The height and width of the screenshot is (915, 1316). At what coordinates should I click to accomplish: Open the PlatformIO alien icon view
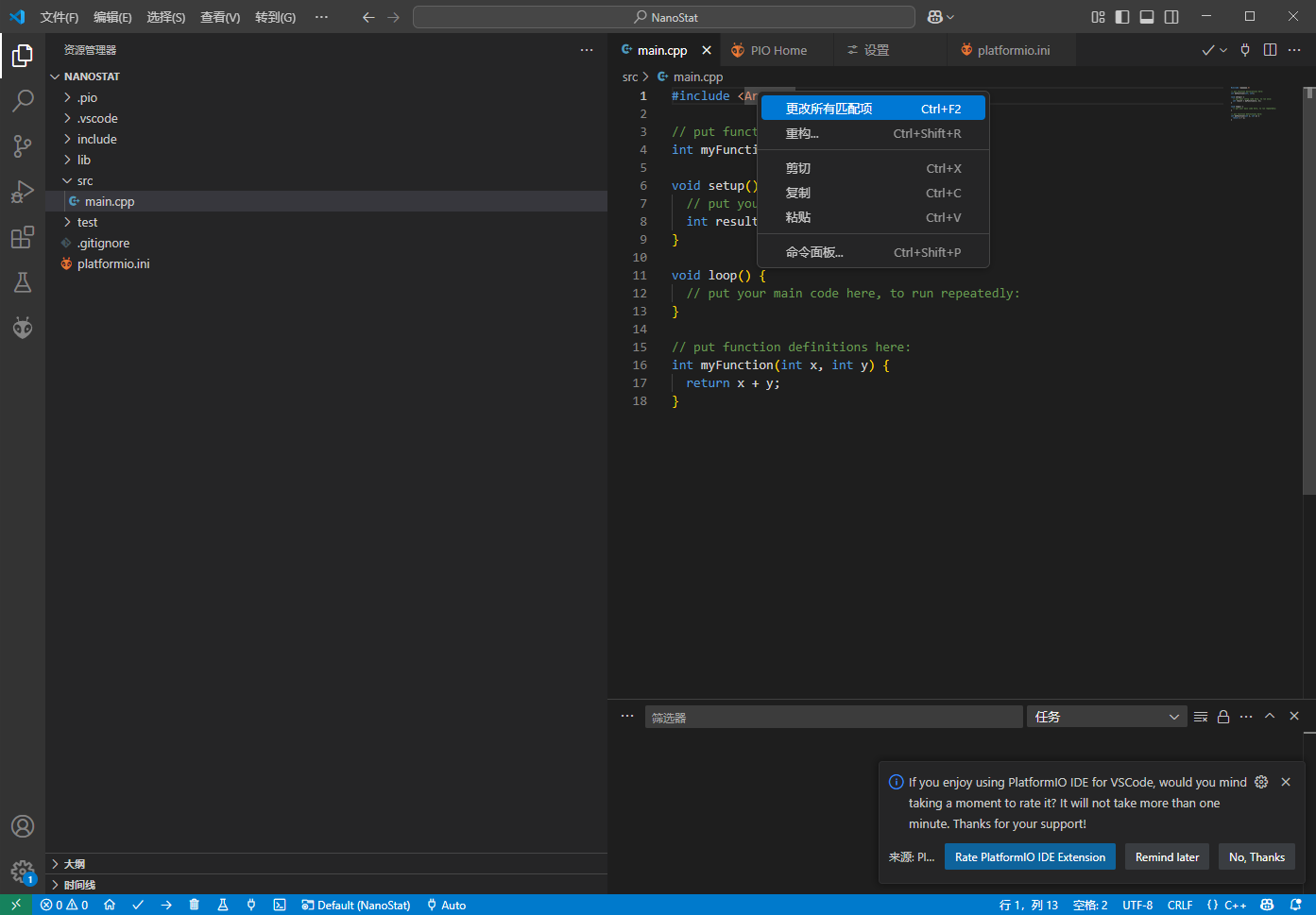pos(23,328)
